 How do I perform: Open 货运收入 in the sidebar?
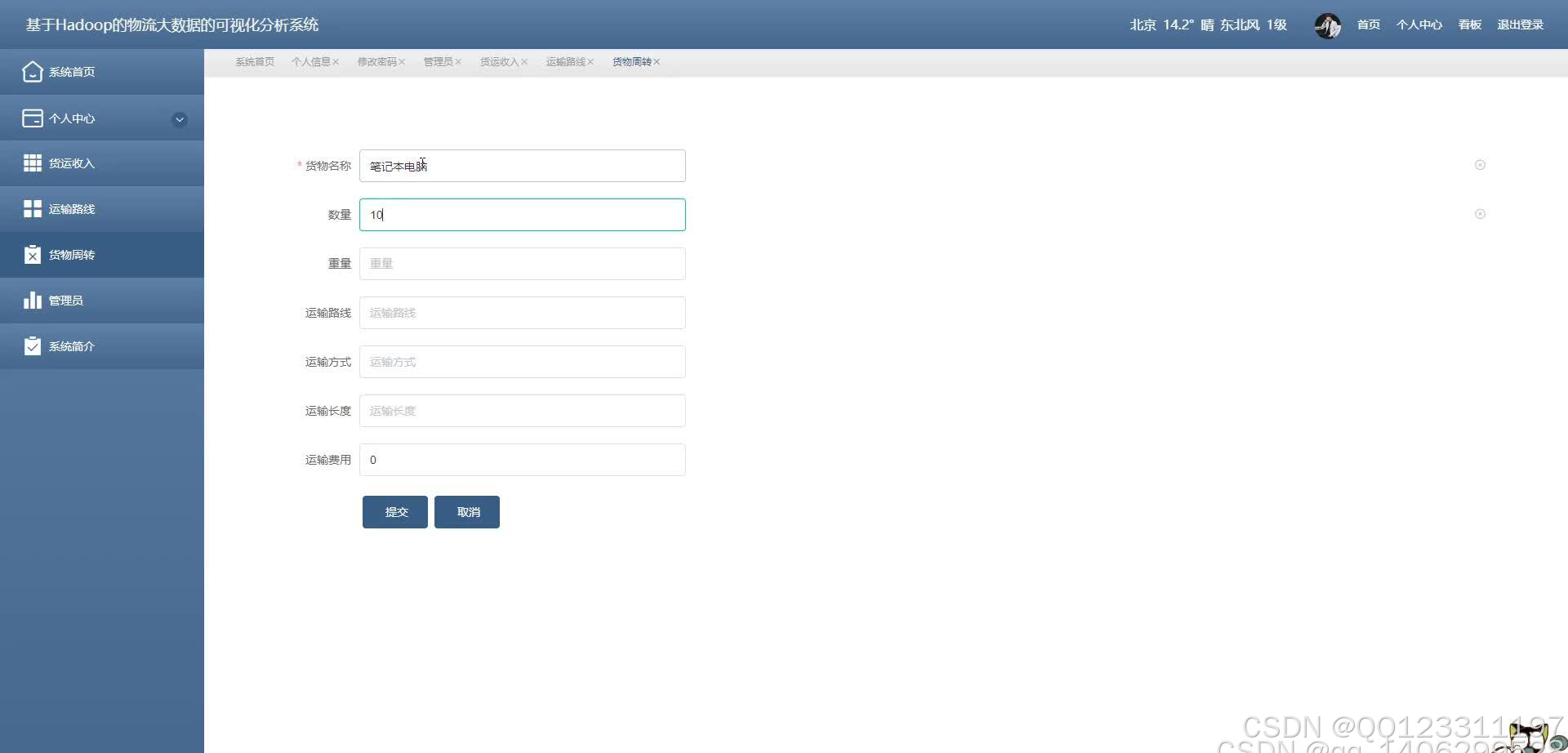[x=102, y=163]
